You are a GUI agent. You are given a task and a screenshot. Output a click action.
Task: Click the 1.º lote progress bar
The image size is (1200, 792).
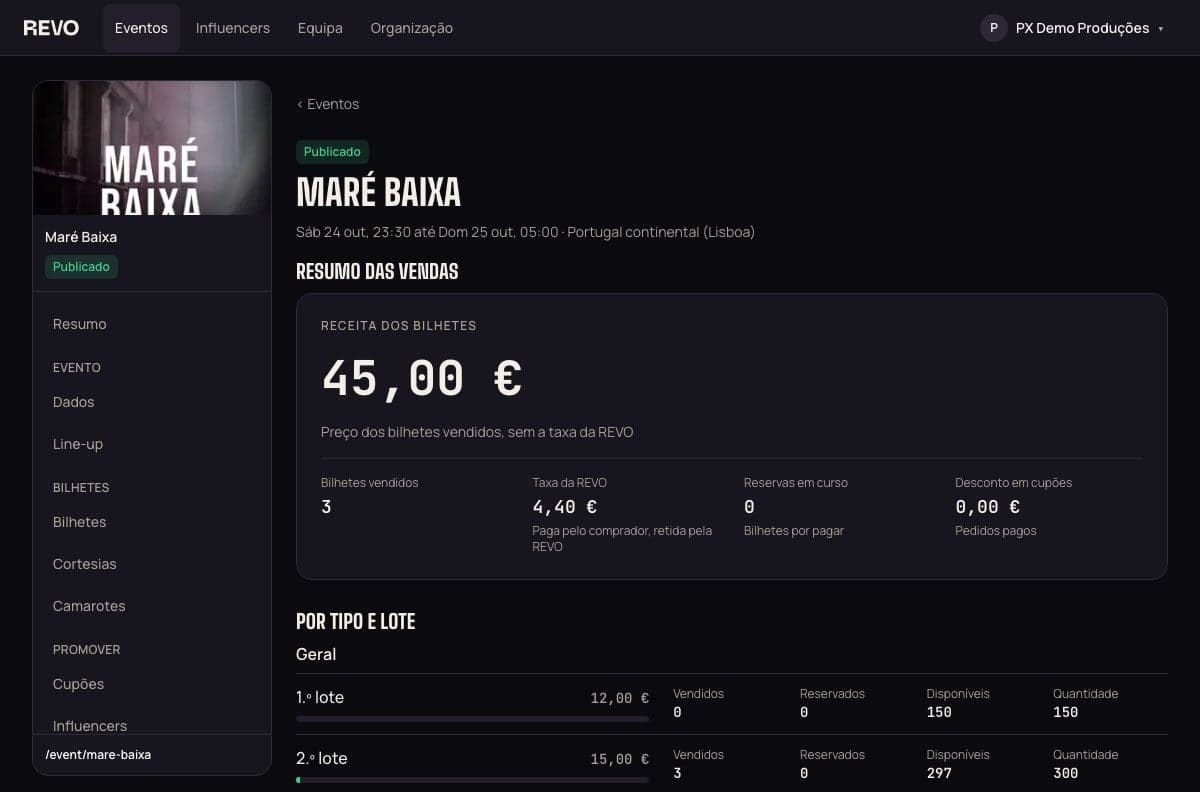[472, 719]
